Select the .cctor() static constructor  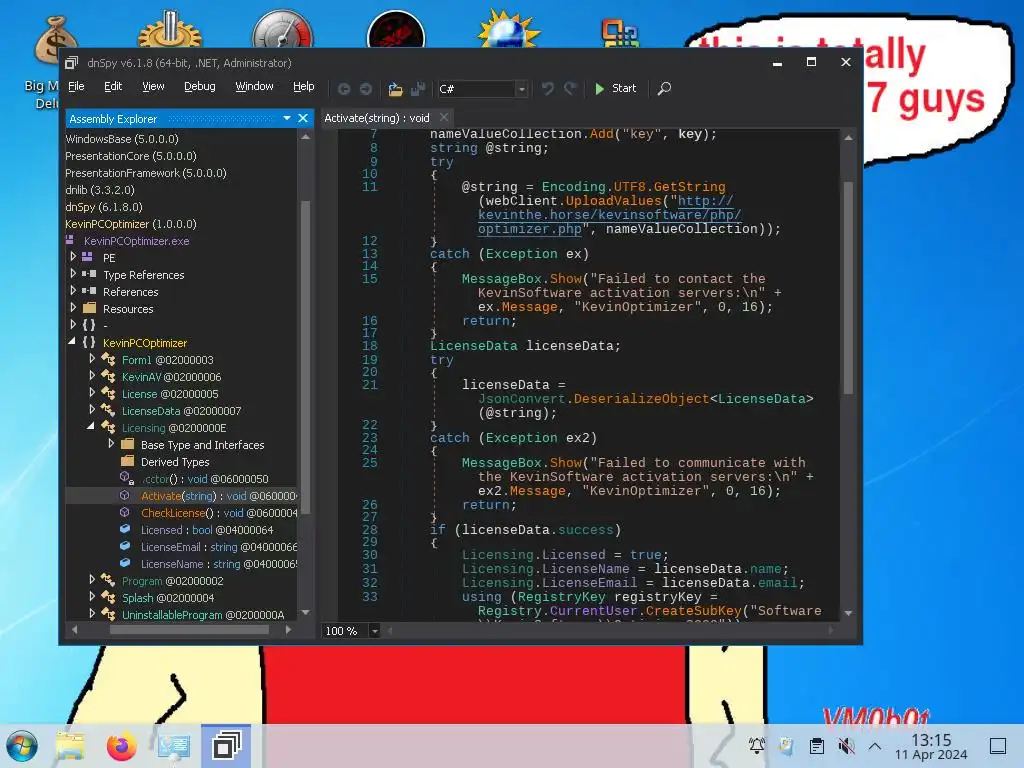coord(204,479)
